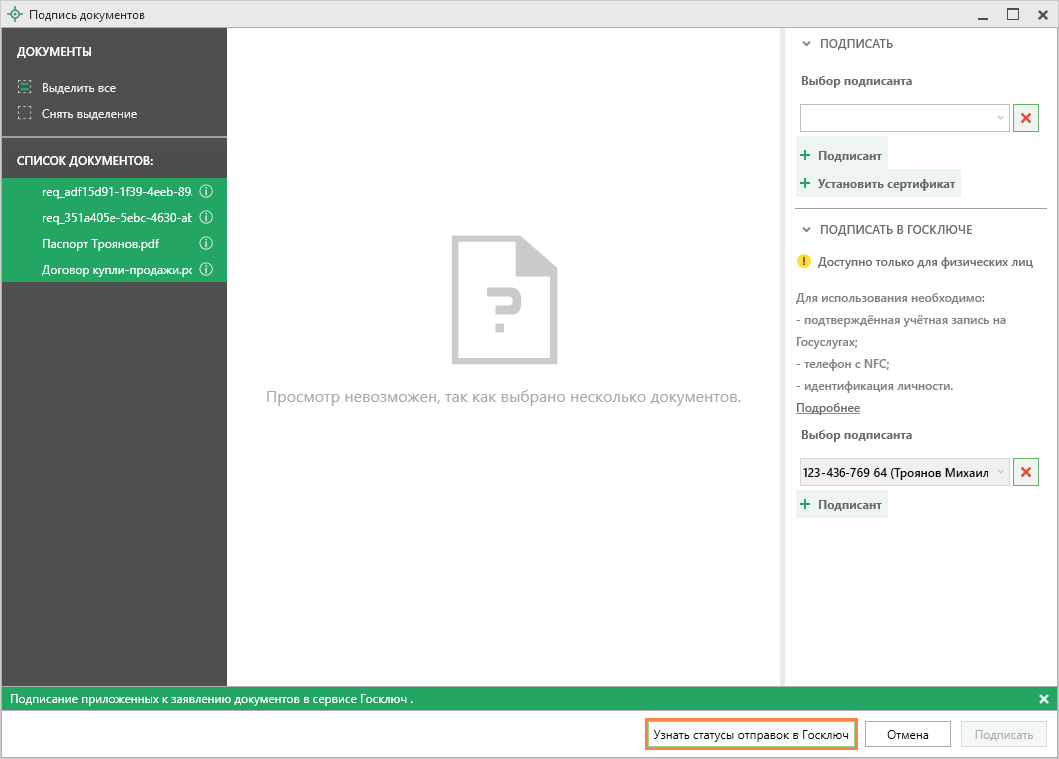Select document Паспорт Троянов.pdf in list
Screen dimensions: 1059x759
click(x=100, y=243)
